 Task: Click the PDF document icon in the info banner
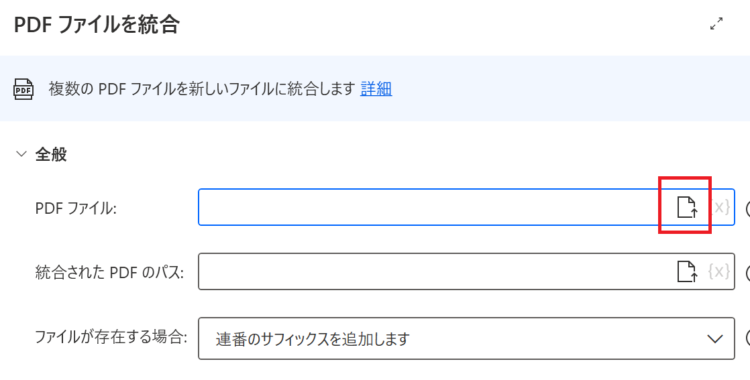[23, 89]
